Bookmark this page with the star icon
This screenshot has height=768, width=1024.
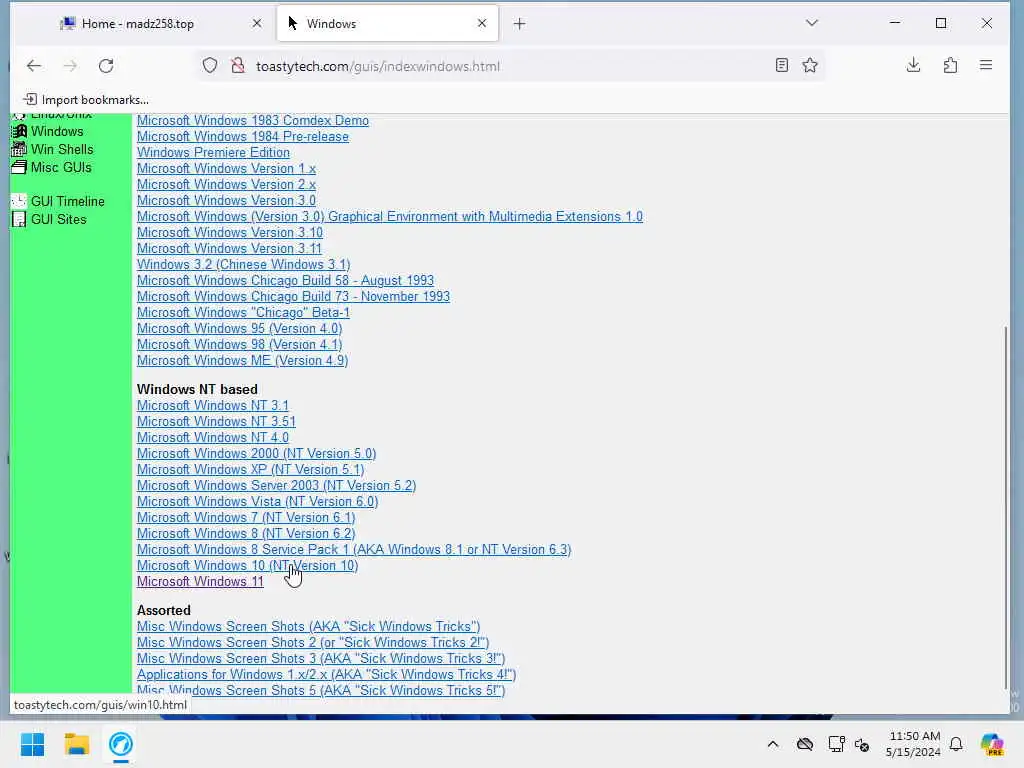(x=810, y=65)
